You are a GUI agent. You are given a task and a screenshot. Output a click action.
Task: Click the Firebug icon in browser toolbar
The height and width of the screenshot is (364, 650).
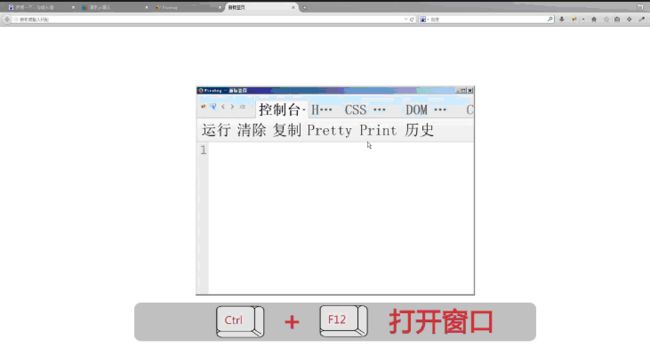(574, 19)
